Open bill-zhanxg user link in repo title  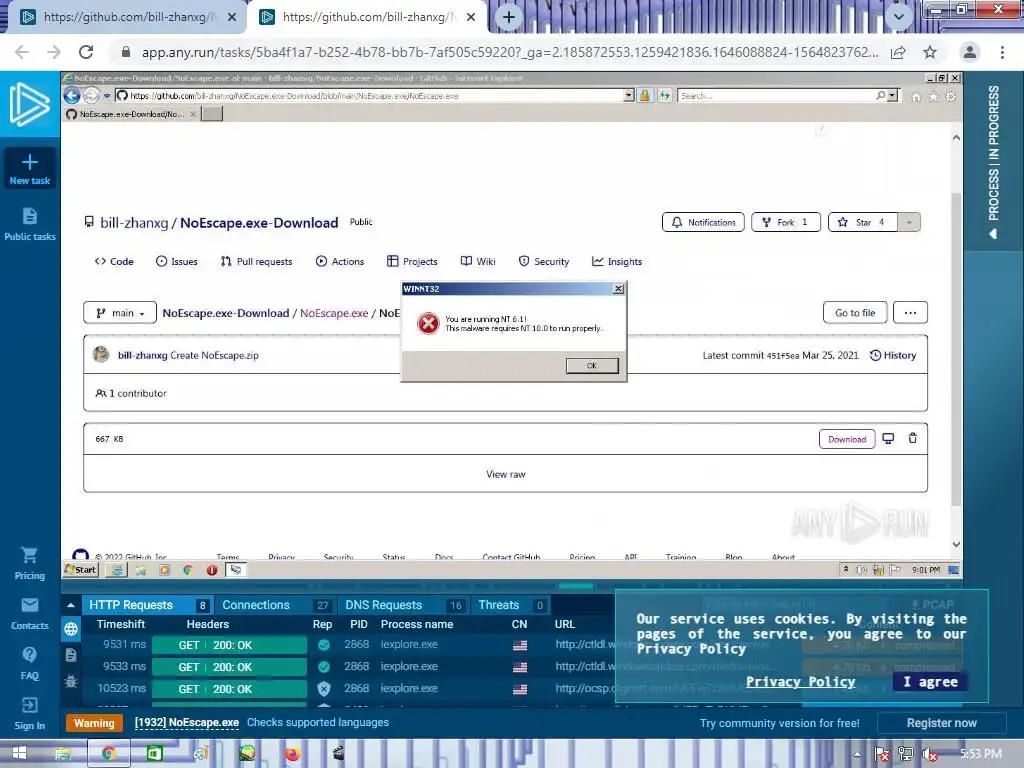[134, 223]
